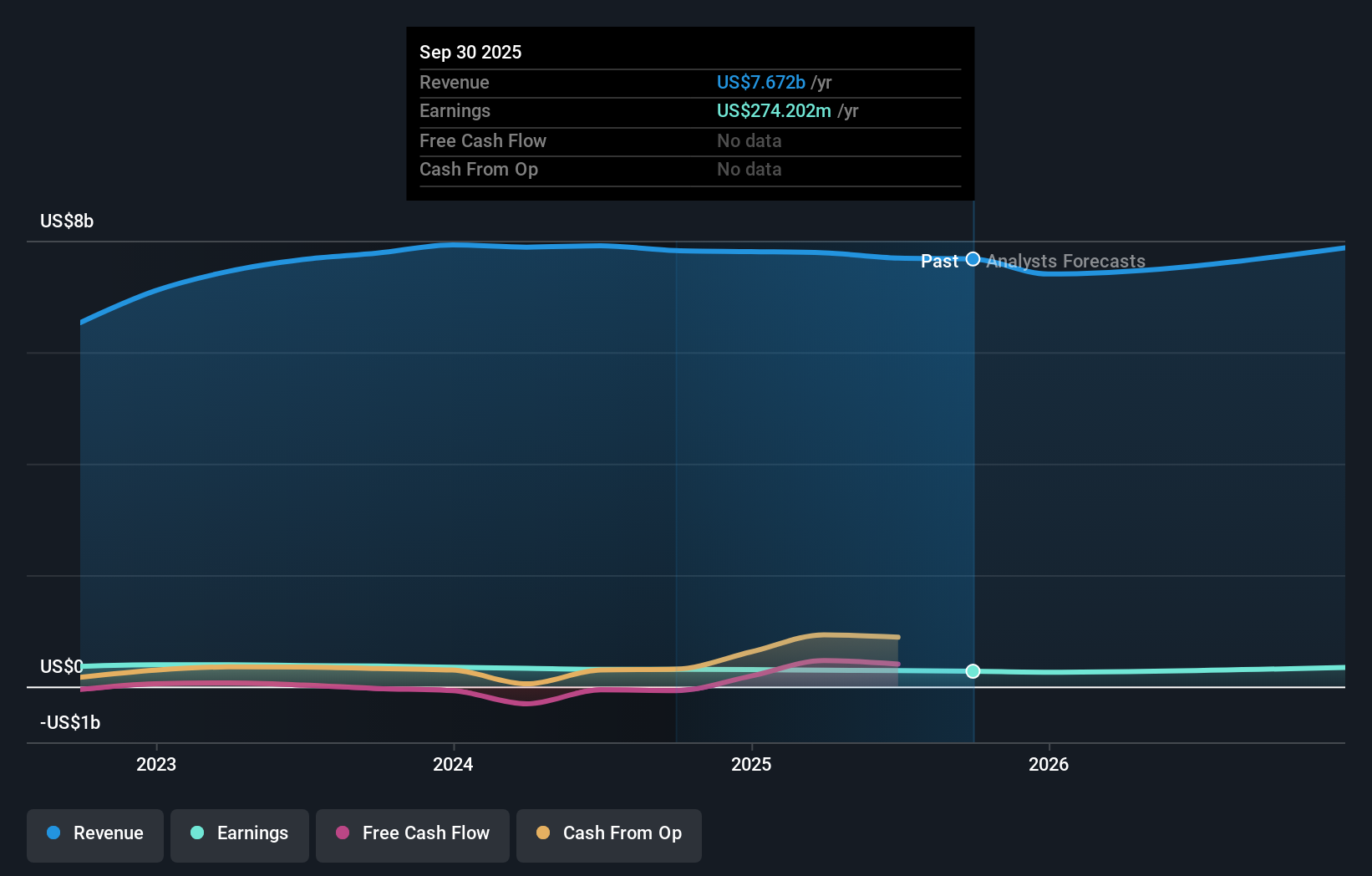Image resolution: width=1372 pixels, height=876 pixels.
Task: Select the 2026 axis label
Action: [1049, 764]
